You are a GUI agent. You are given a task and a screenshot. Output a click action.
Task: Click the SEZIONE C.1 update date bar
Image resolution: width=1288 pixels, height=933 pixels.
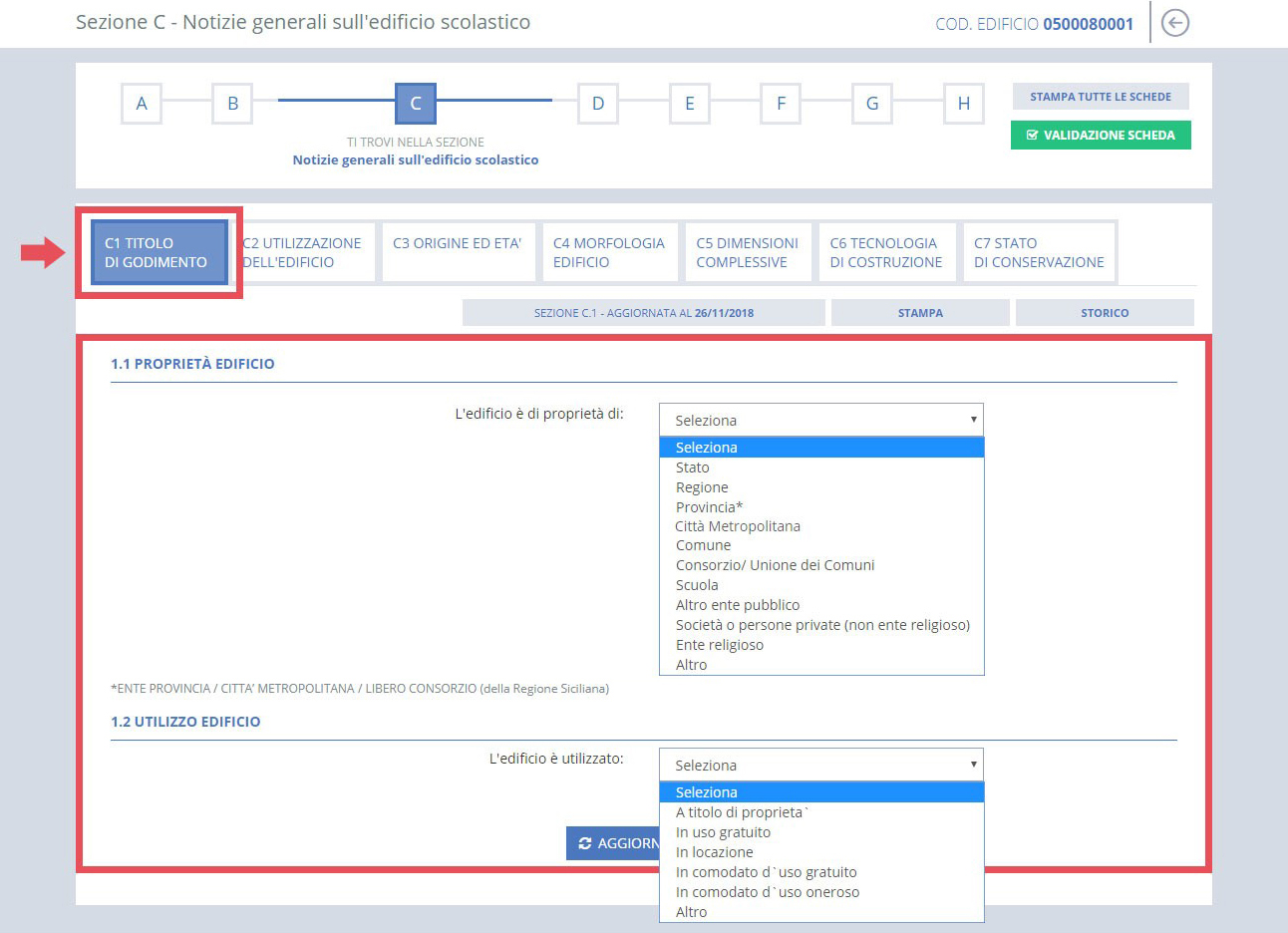643,312
